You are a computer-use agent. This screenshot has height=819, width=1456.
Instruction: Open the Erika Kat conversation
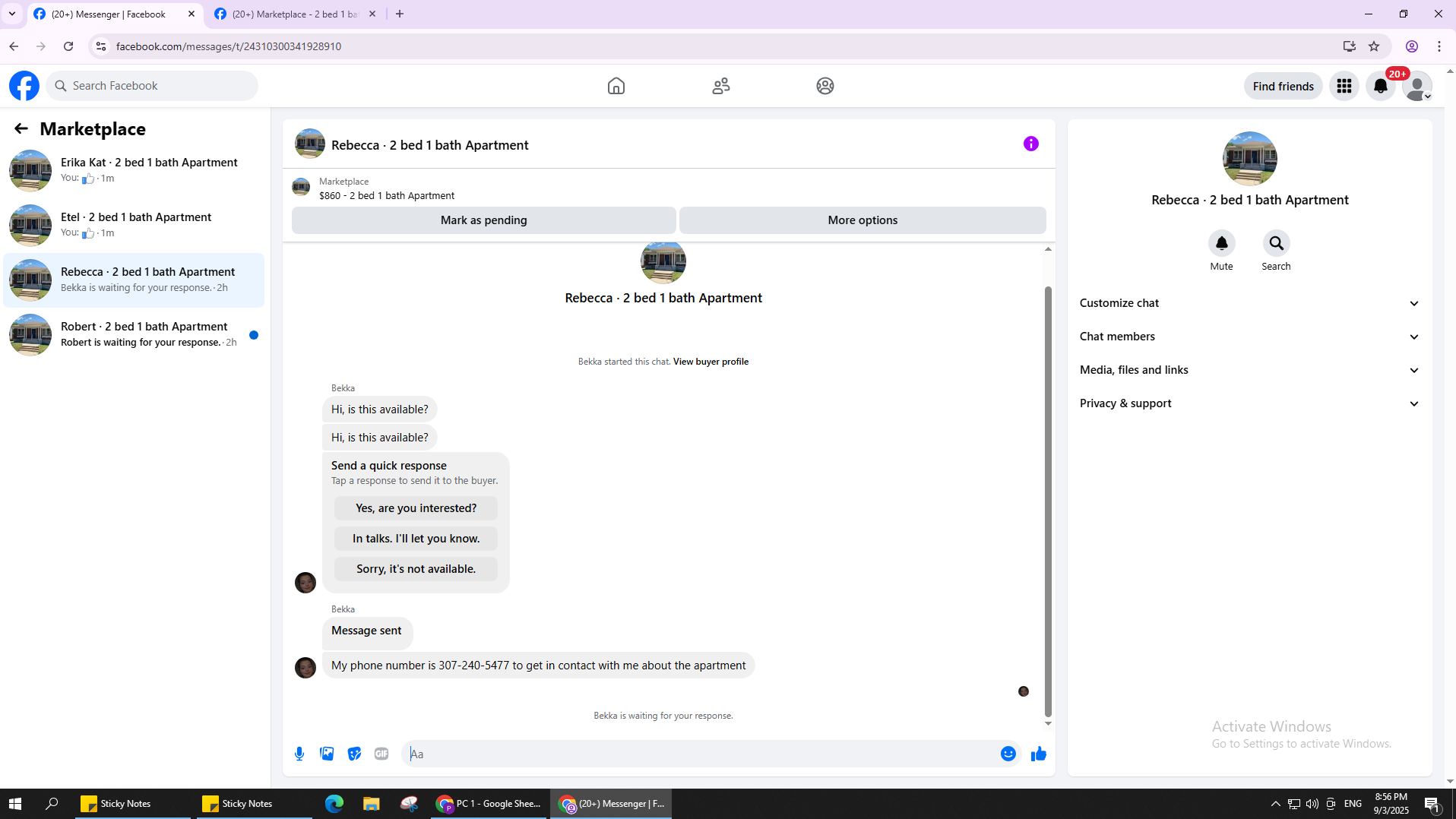coord(134,171)
